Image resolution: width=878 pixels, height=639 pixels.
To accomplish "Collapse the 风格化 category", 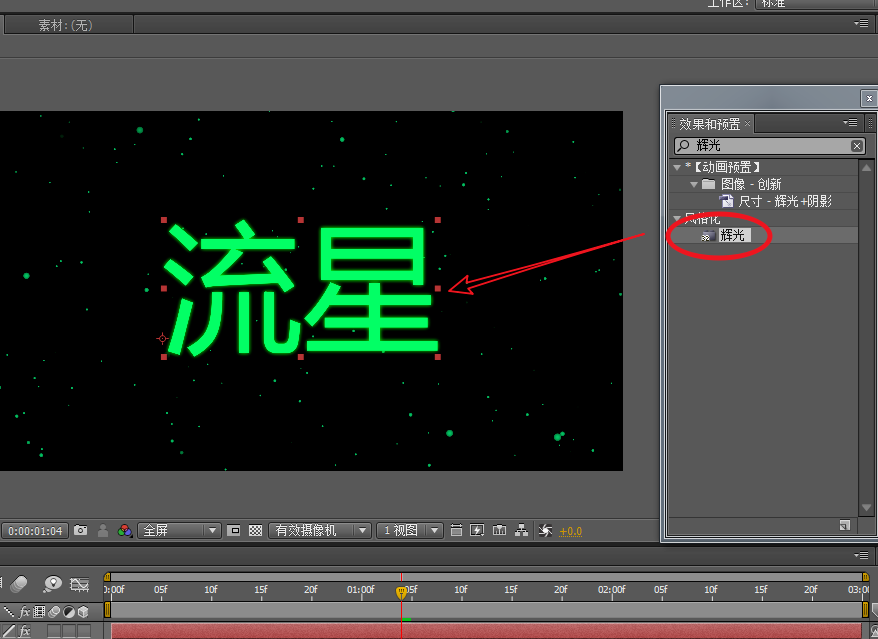I will (677, 218).
